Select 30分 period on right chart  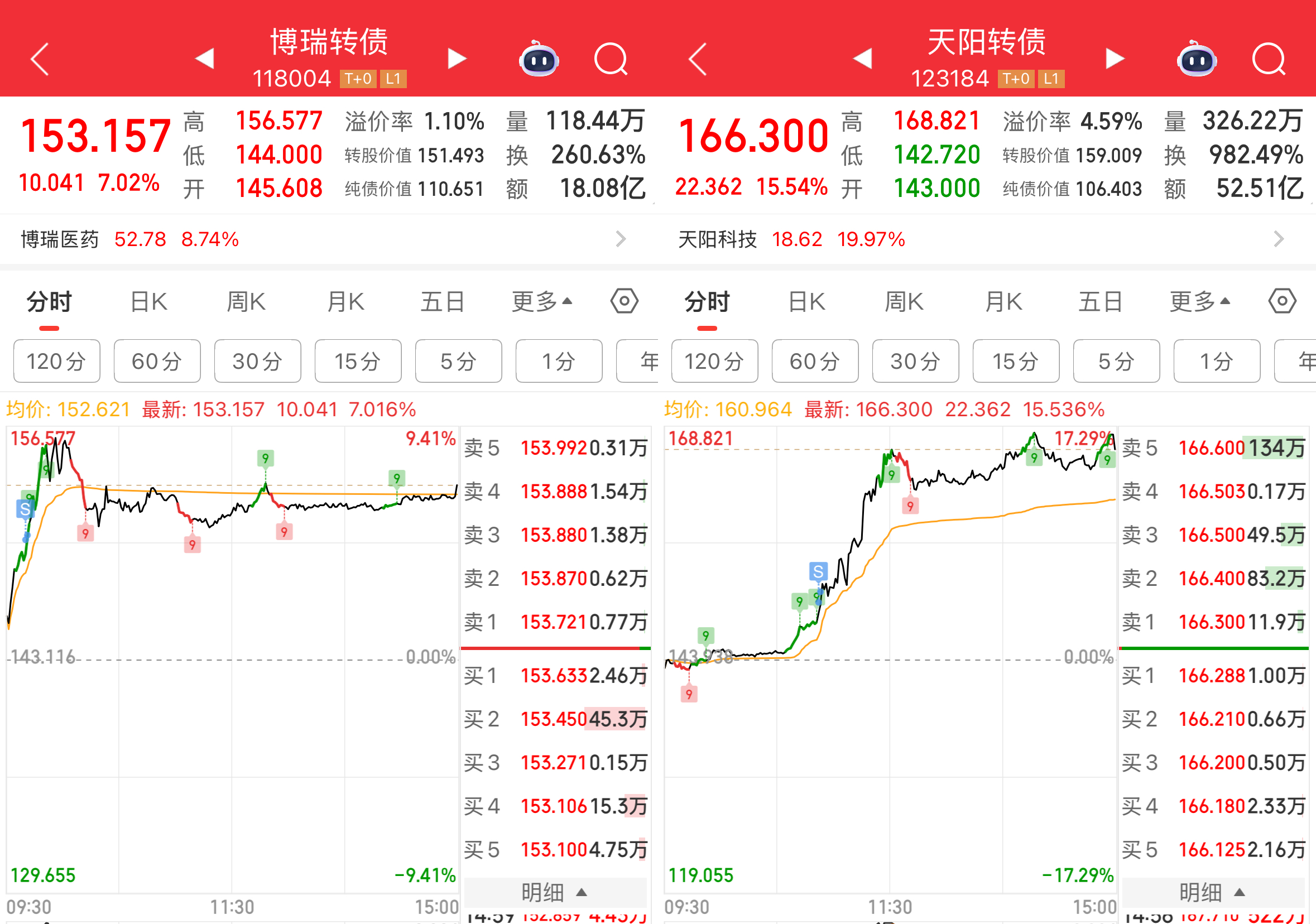915,361
